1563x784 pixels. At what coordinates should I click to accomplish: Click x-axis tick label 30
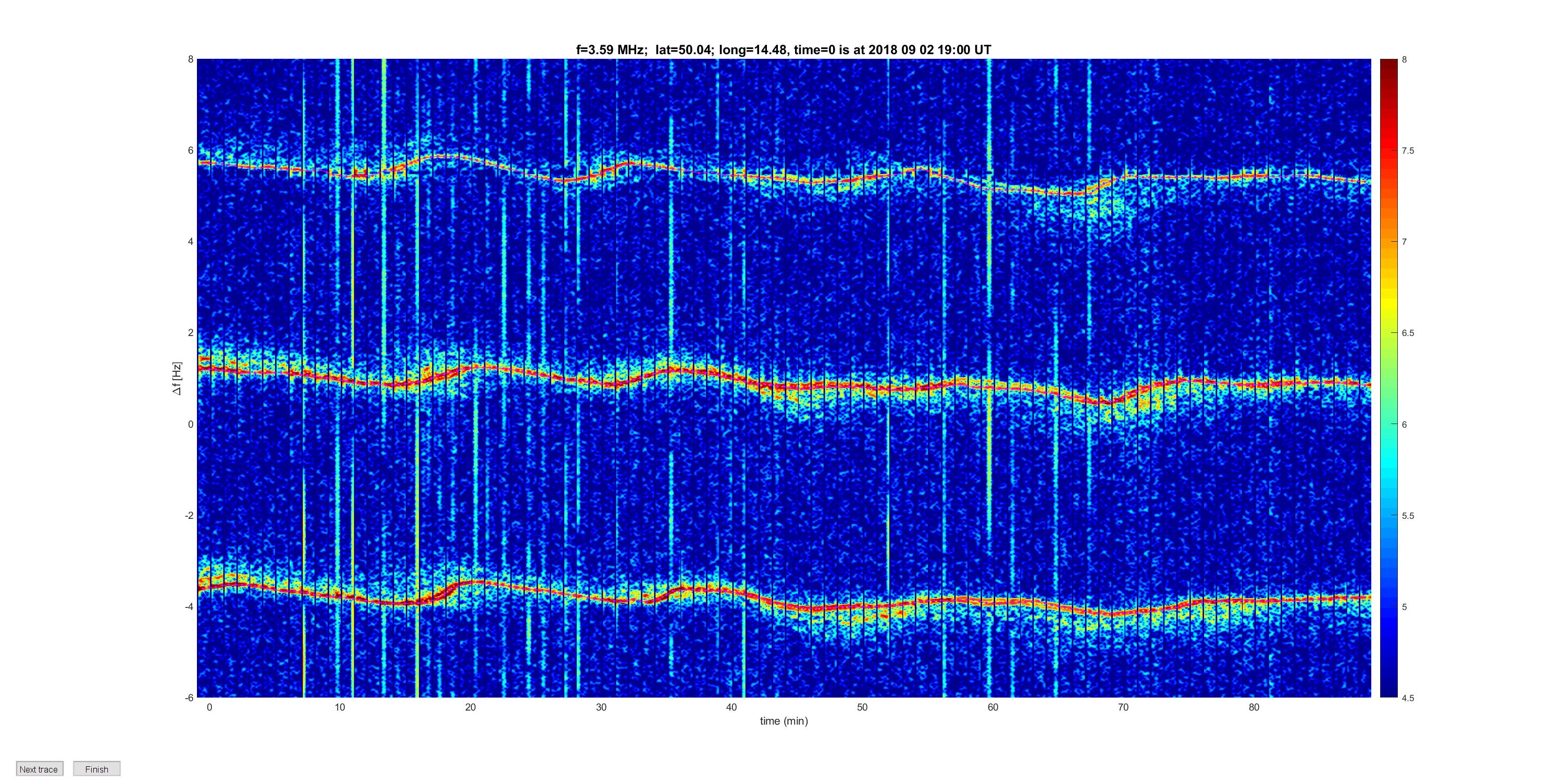(601, 707)
